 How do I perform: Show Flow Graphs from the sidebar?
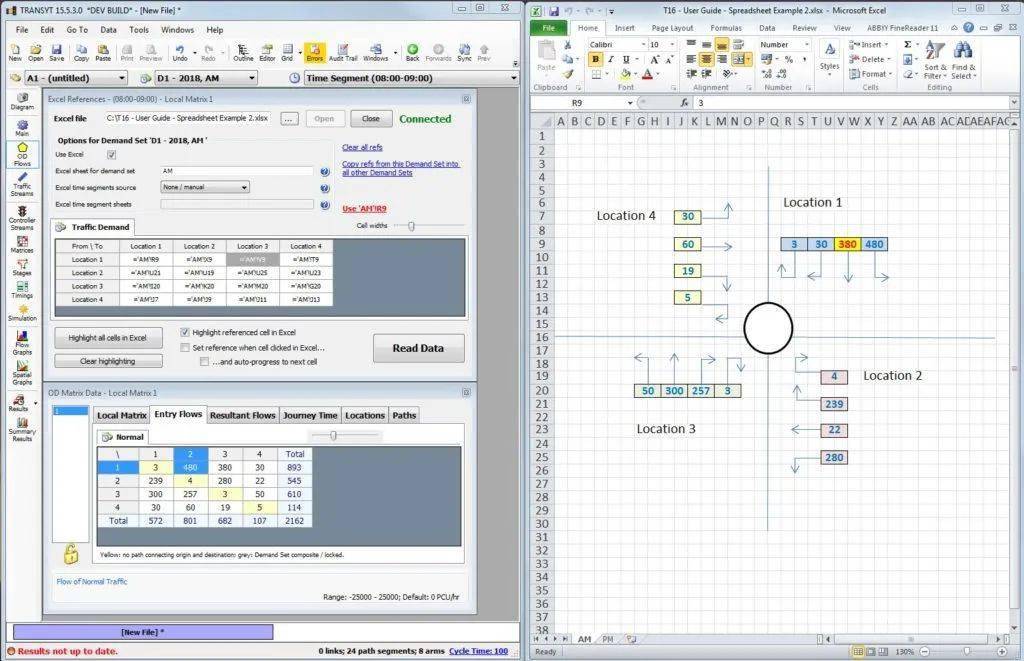22,342
